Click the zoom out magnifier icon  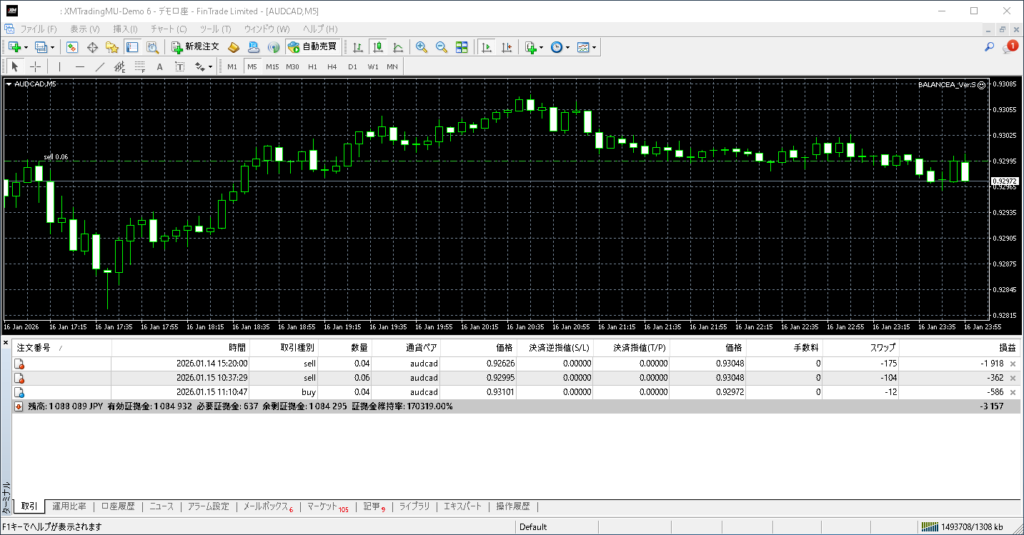pos(441,47)
